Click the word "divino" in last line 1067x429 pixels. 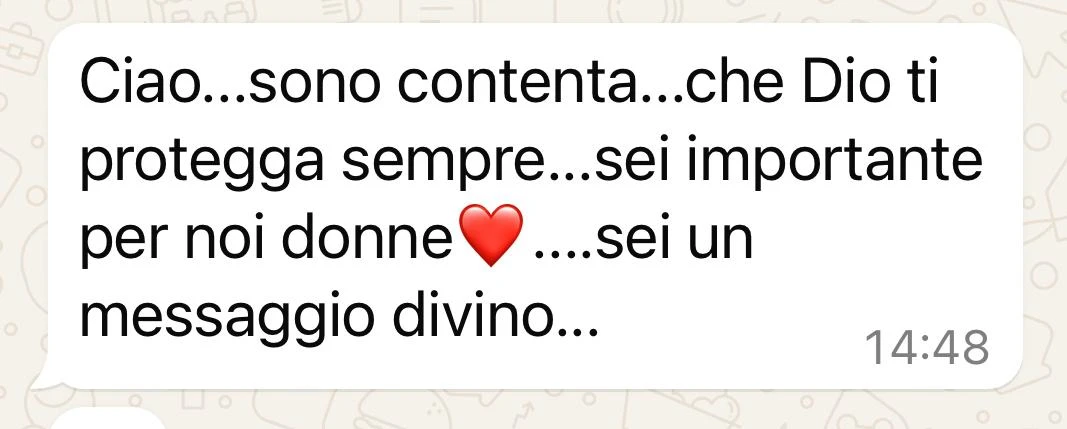(476, 317)
